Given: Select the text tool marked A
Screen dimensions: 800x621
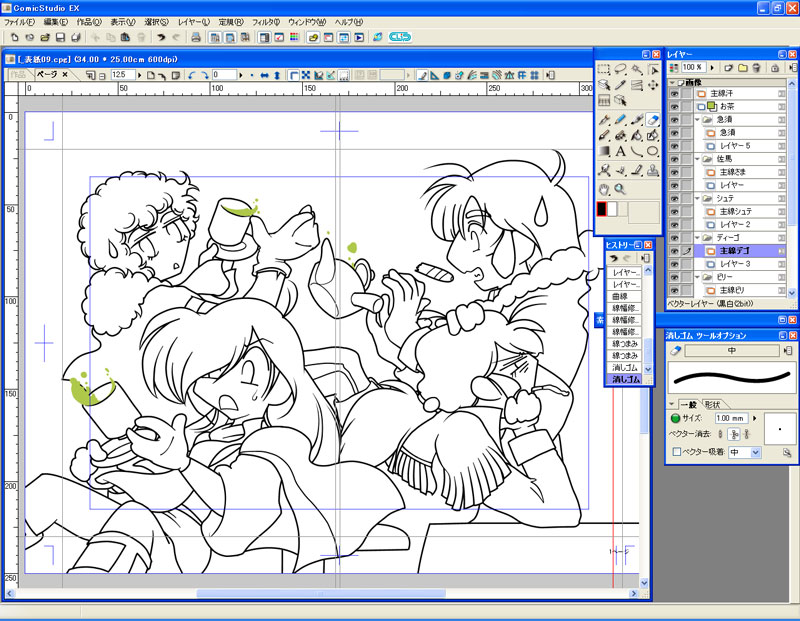Looking at the screenshot, I should point(620,152).
